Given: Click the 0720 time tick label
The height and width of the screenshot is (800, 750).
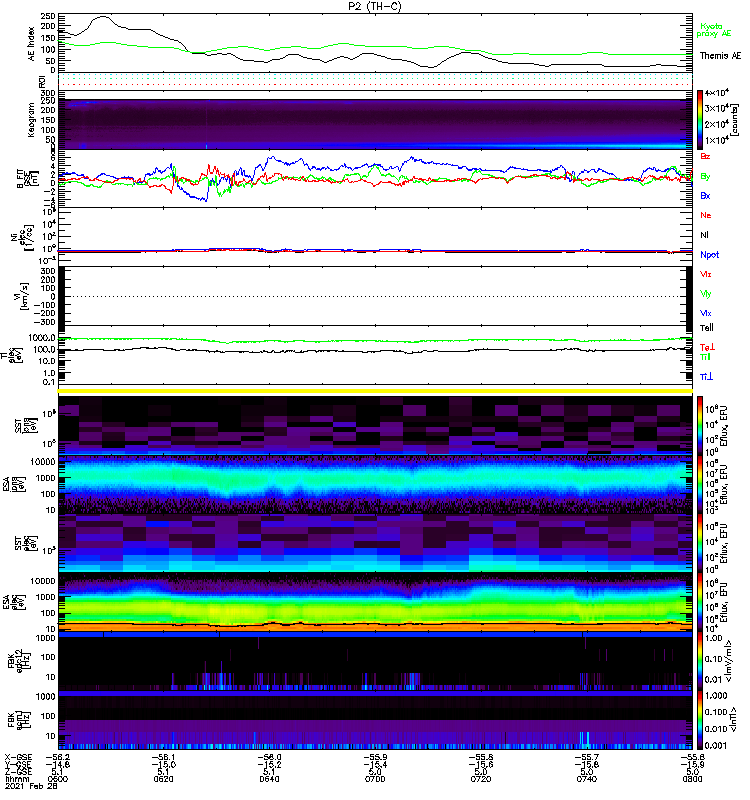Looking at the screenshot, I should [481, 779].
